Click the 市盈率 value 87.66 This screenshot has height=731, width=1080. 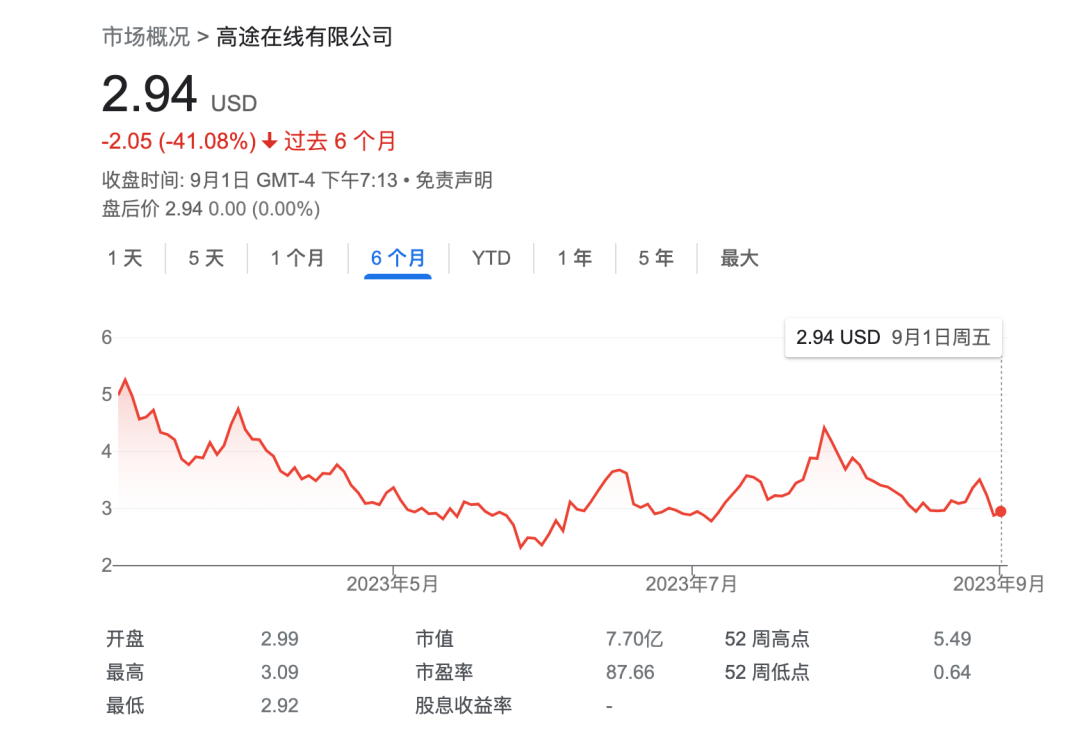coord(630,672)
